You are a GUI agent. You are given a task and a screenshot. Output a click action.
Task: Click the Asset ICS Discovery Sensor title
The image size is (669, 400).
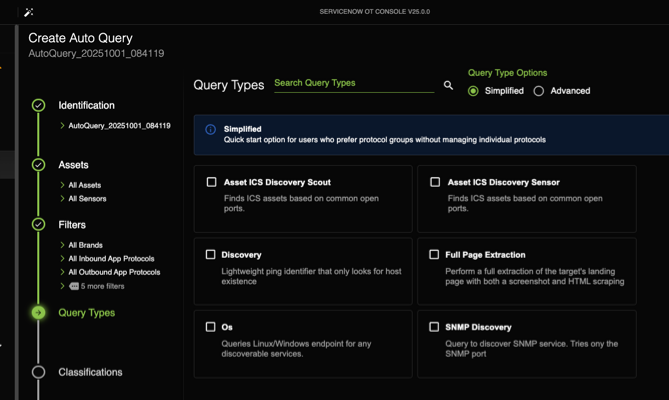503,182
